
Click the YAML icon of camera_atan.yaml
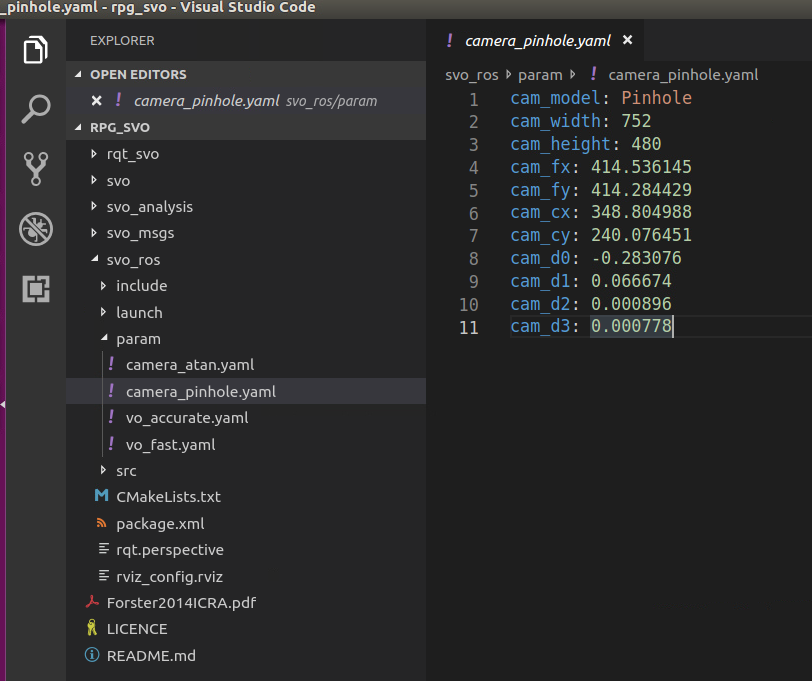click(111, 364)
